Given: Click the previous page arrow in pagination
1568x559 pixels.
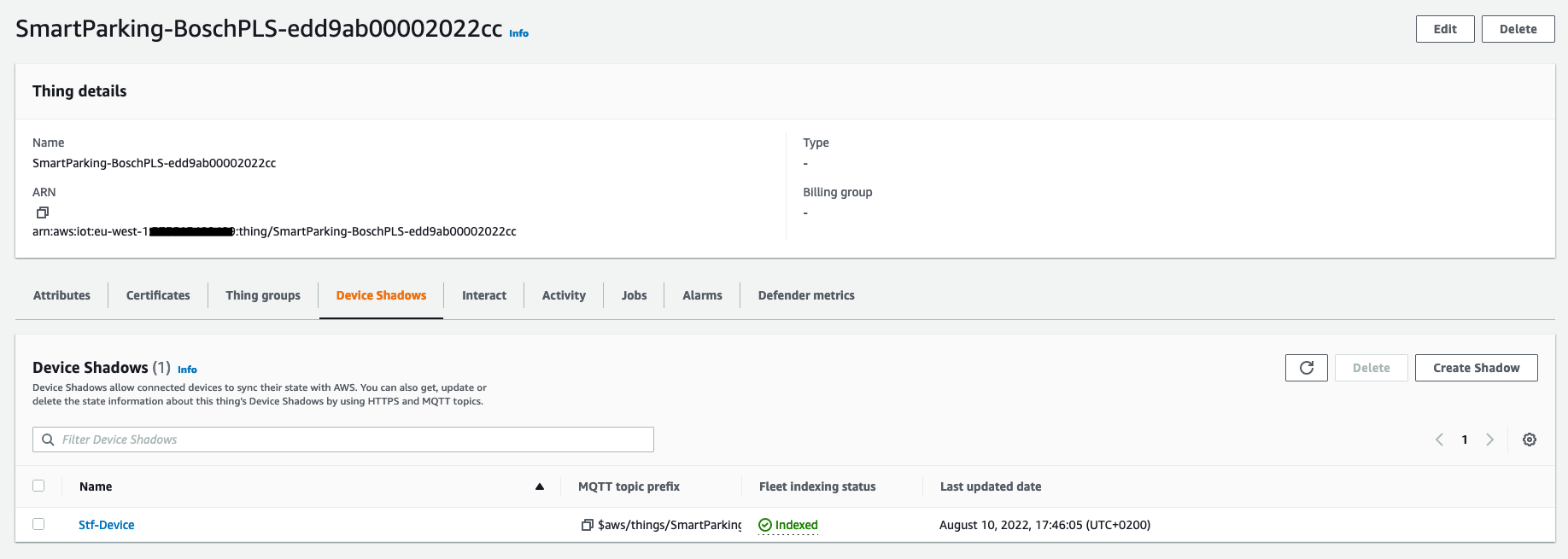Looking at the screenshot, I should click(1439, 440).
